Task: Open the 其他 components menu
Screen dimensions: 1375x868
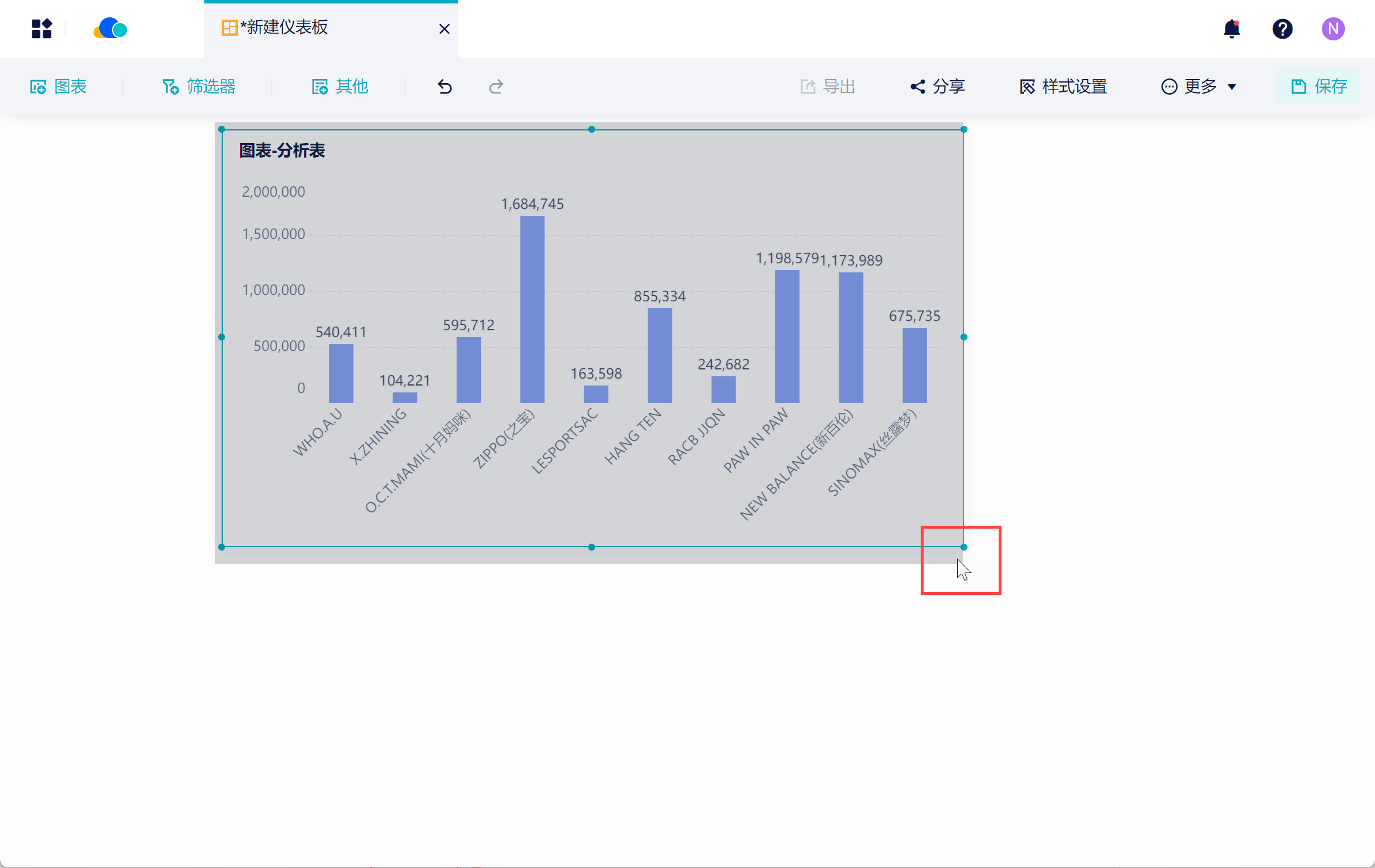Action: click(x=340, y=87)
